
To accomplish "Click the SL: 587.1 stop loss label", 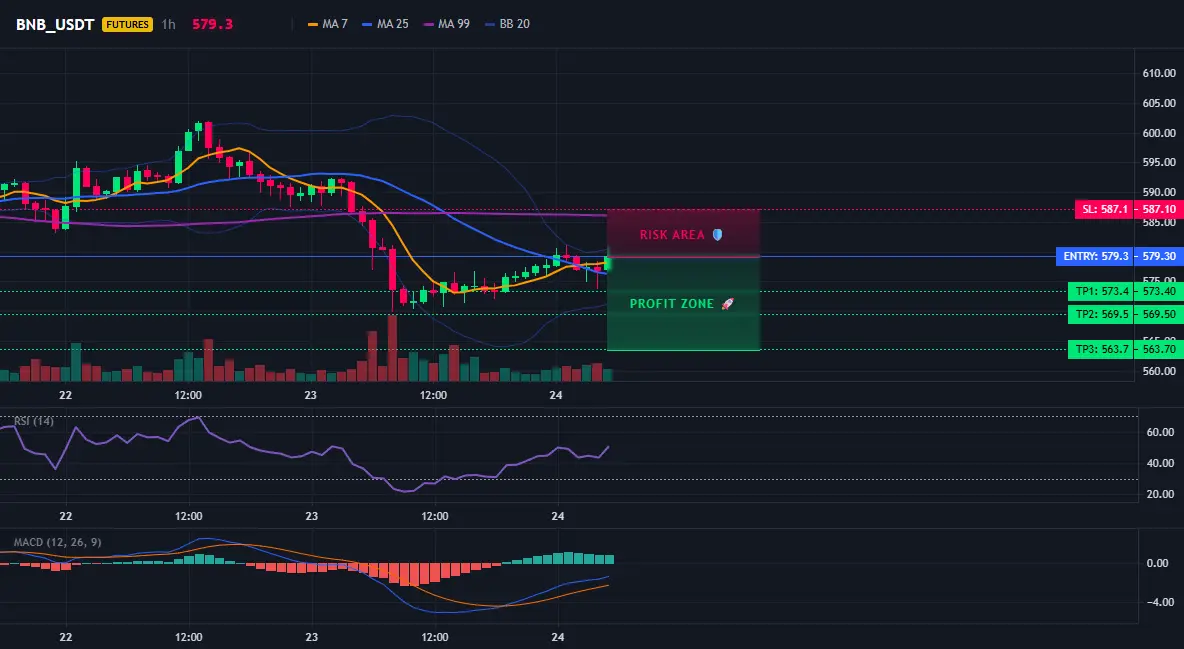I will point(1105,209).
